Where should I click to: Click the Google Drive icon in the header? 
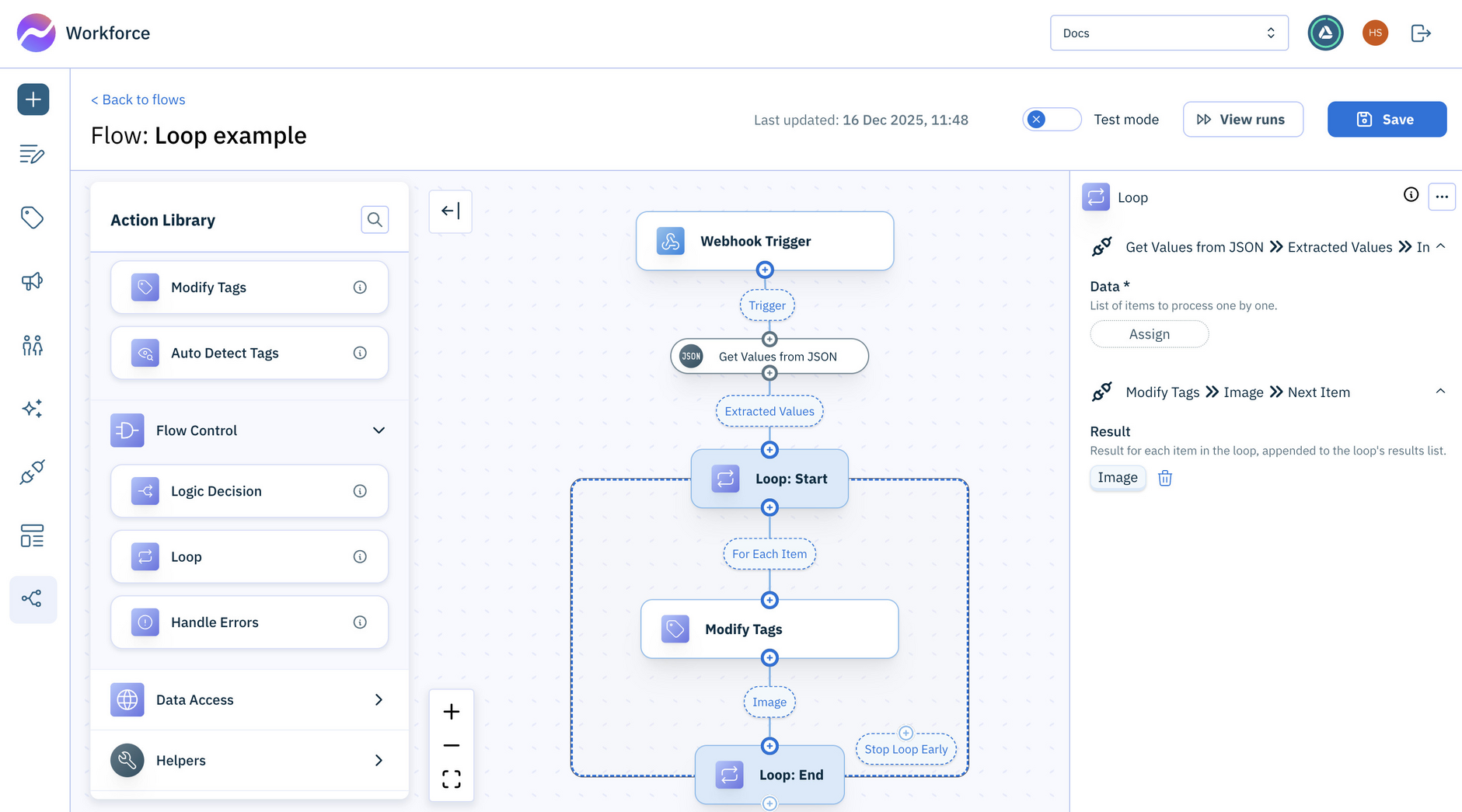pyautogui.click(x=1325, y=33)
